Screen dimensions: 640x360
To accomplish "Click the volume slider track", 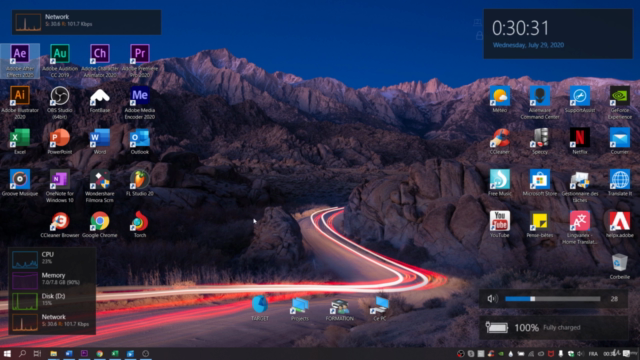I will click(x=552, y=299).
